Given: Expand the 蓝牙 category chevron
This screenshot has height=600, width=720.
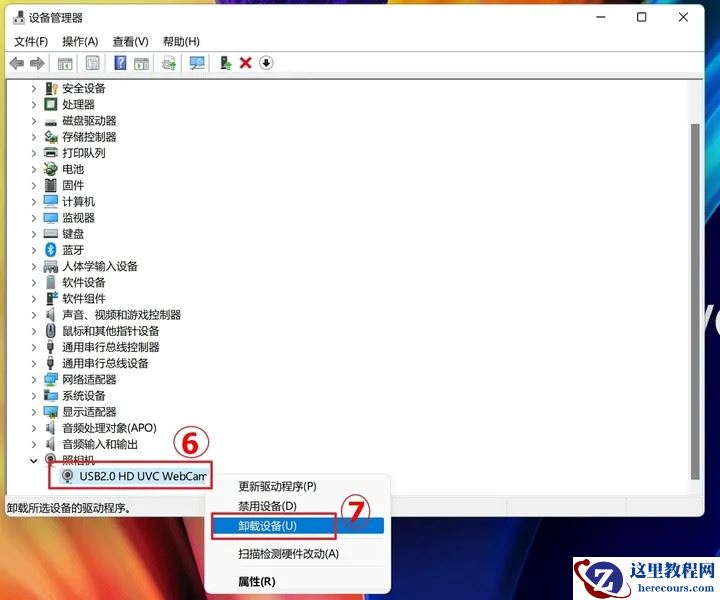Looking at the screenshot, I should tap(34, 250).
